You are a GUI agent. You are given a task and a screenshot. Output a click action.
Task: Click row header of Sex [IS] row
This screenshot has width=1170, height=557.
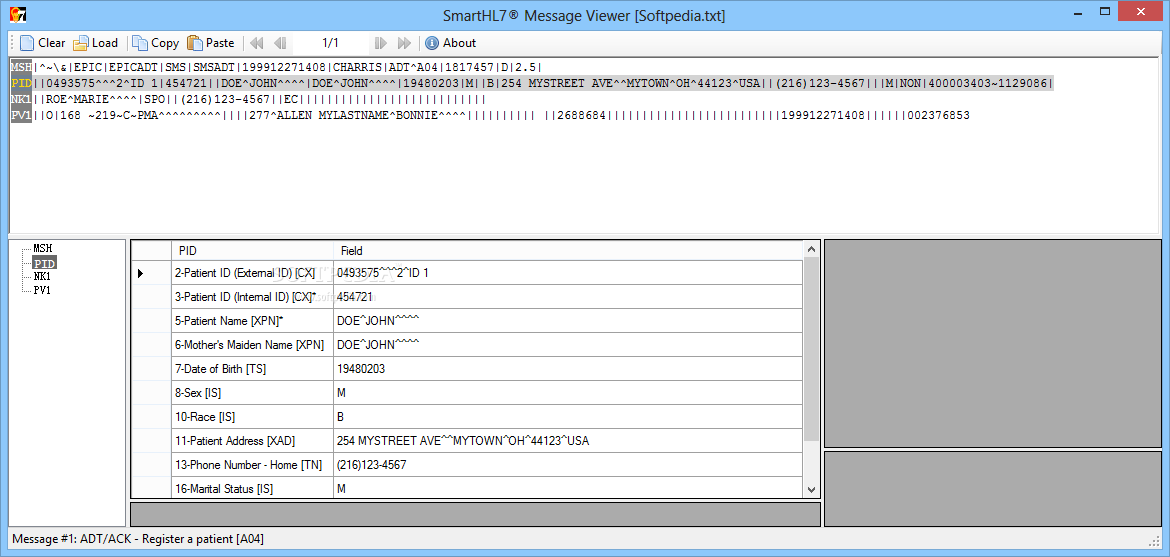[x=151, y=393]
